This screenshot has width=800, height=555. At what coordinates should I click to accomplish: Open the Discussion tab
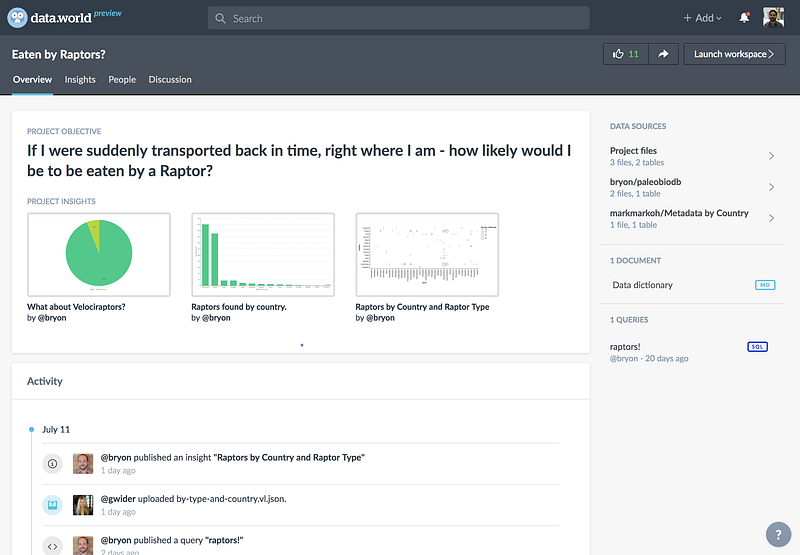coord(170,80)
